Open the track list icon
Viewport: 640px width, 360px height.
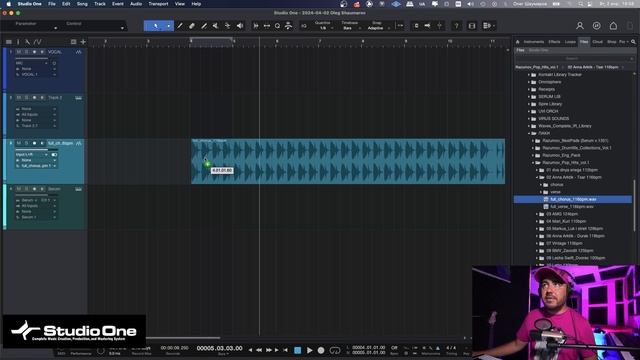point(9,42)
